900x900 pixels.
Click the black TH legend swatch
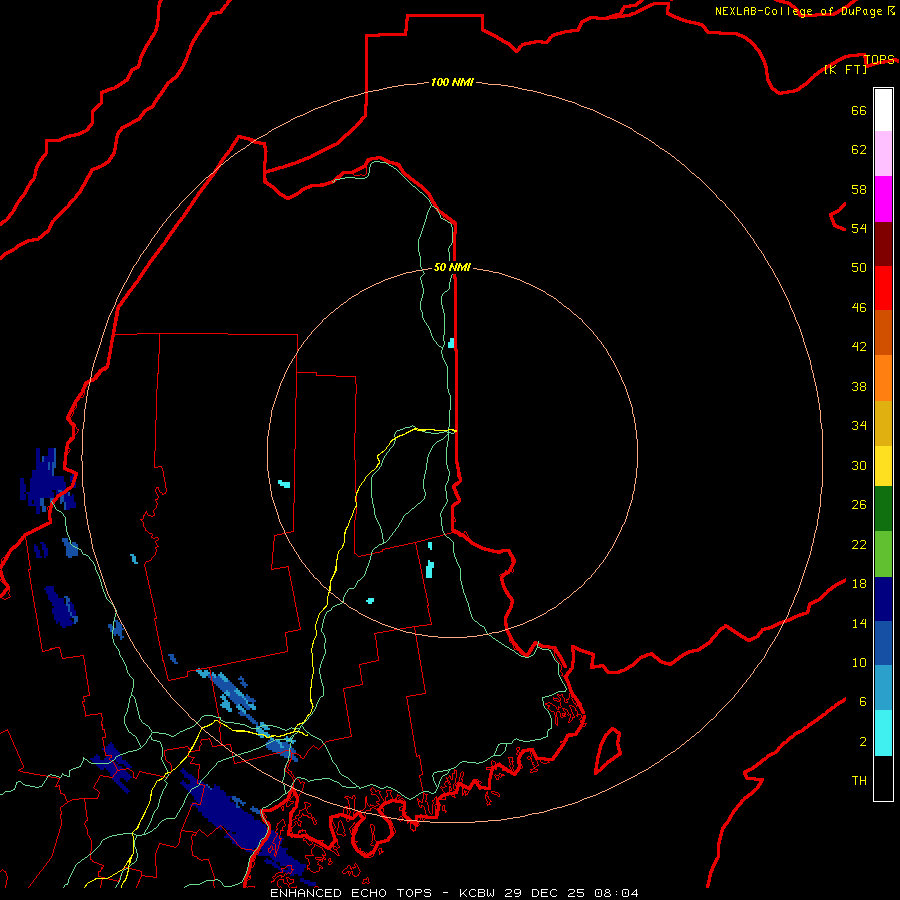tap(883, 778)
